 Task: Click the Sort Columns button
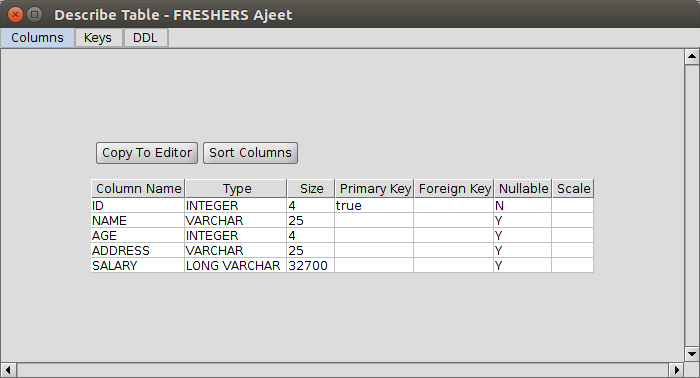pos(250,153)
